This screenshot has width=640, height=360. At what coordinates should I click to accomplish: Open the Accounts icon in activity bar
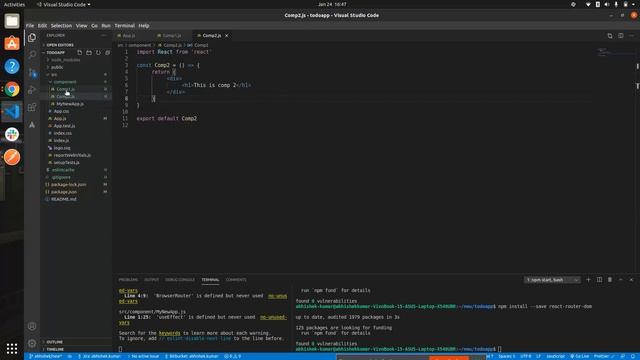coord(32,326)
